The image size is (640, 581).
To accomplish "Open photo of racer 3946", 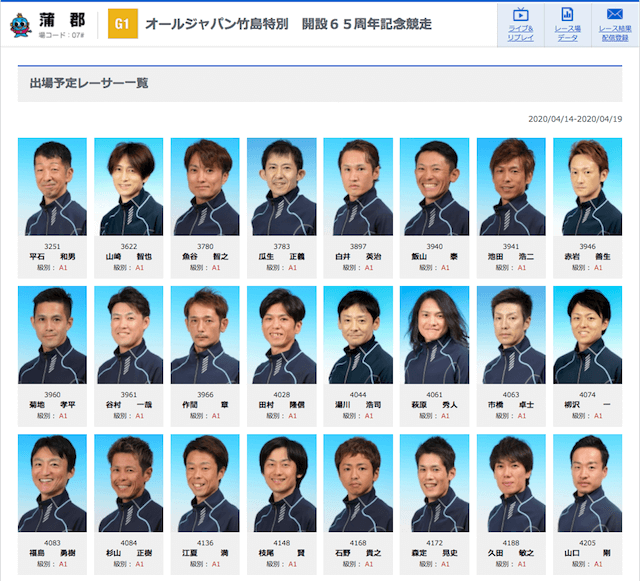I will coord(587,187).
